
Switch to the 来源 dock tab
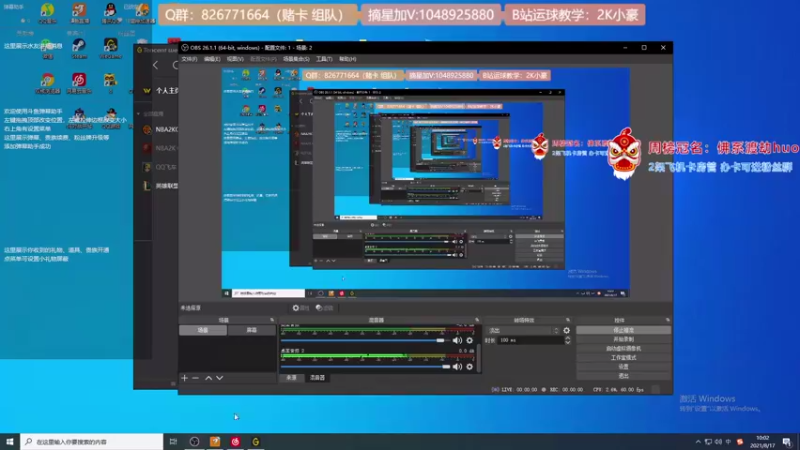[291, 378]
